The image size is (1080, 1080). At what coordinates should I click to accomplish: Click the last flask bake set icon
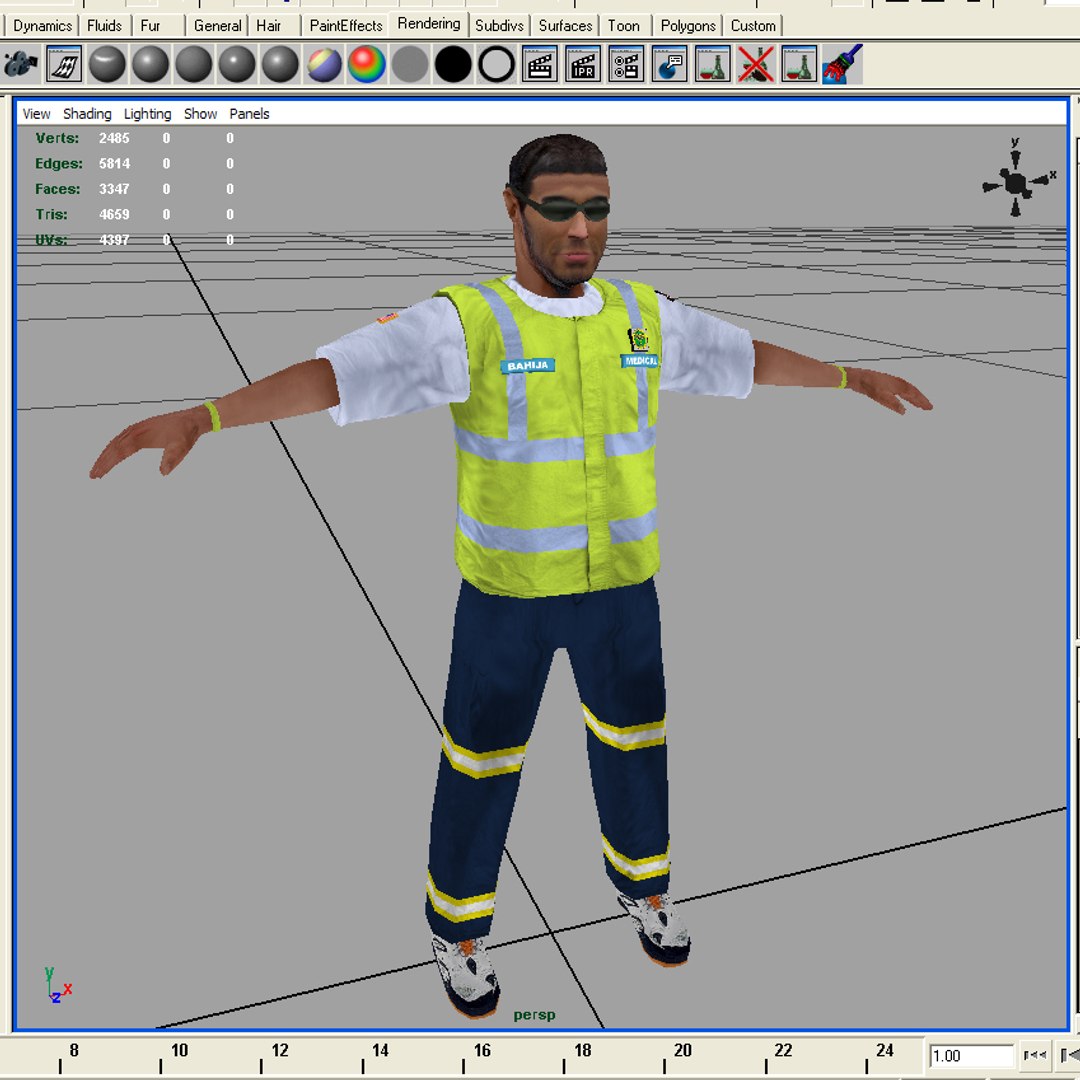coord(800,65)
